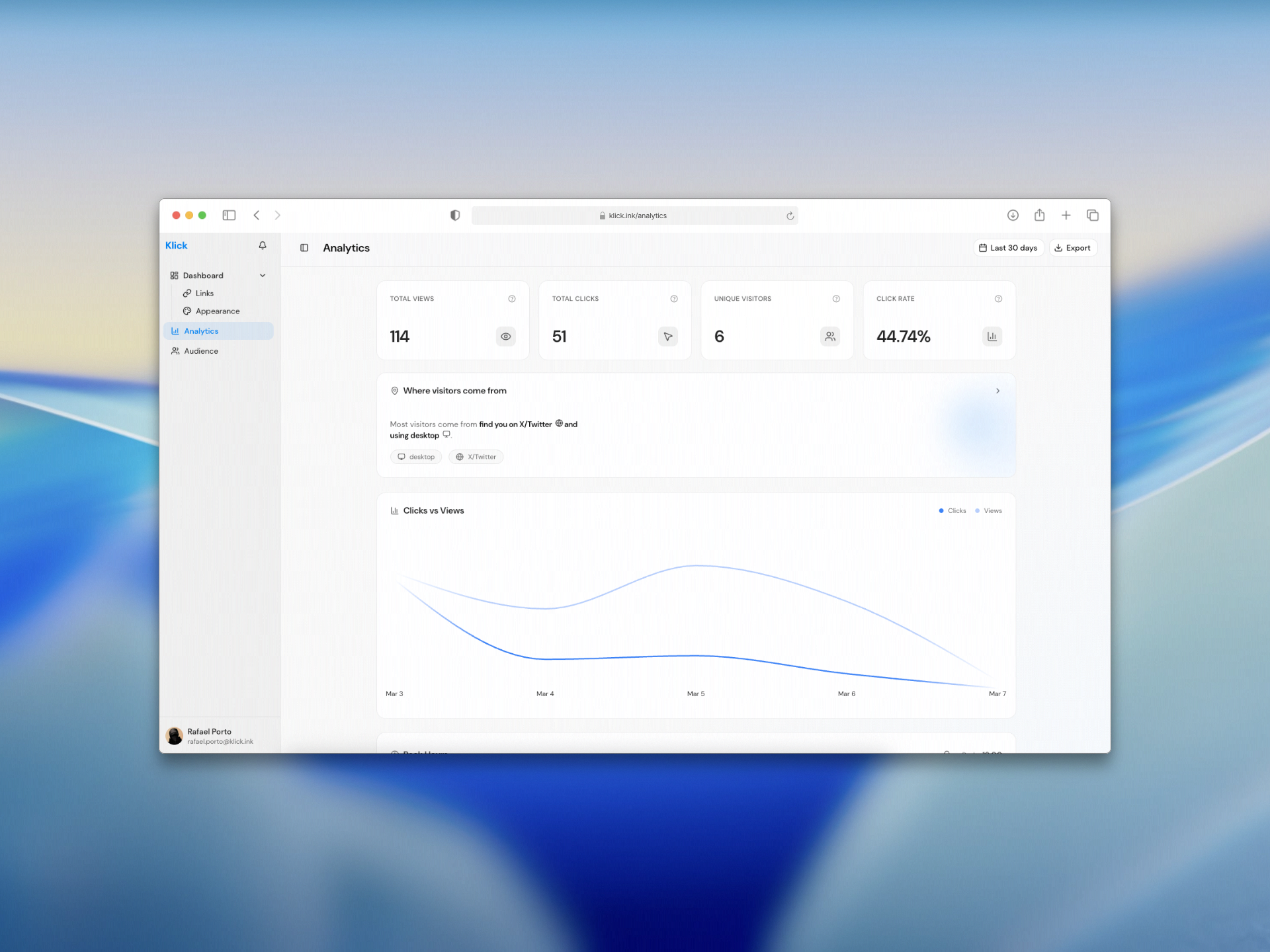Toggle Views series in chart legend

coord(989,511)
